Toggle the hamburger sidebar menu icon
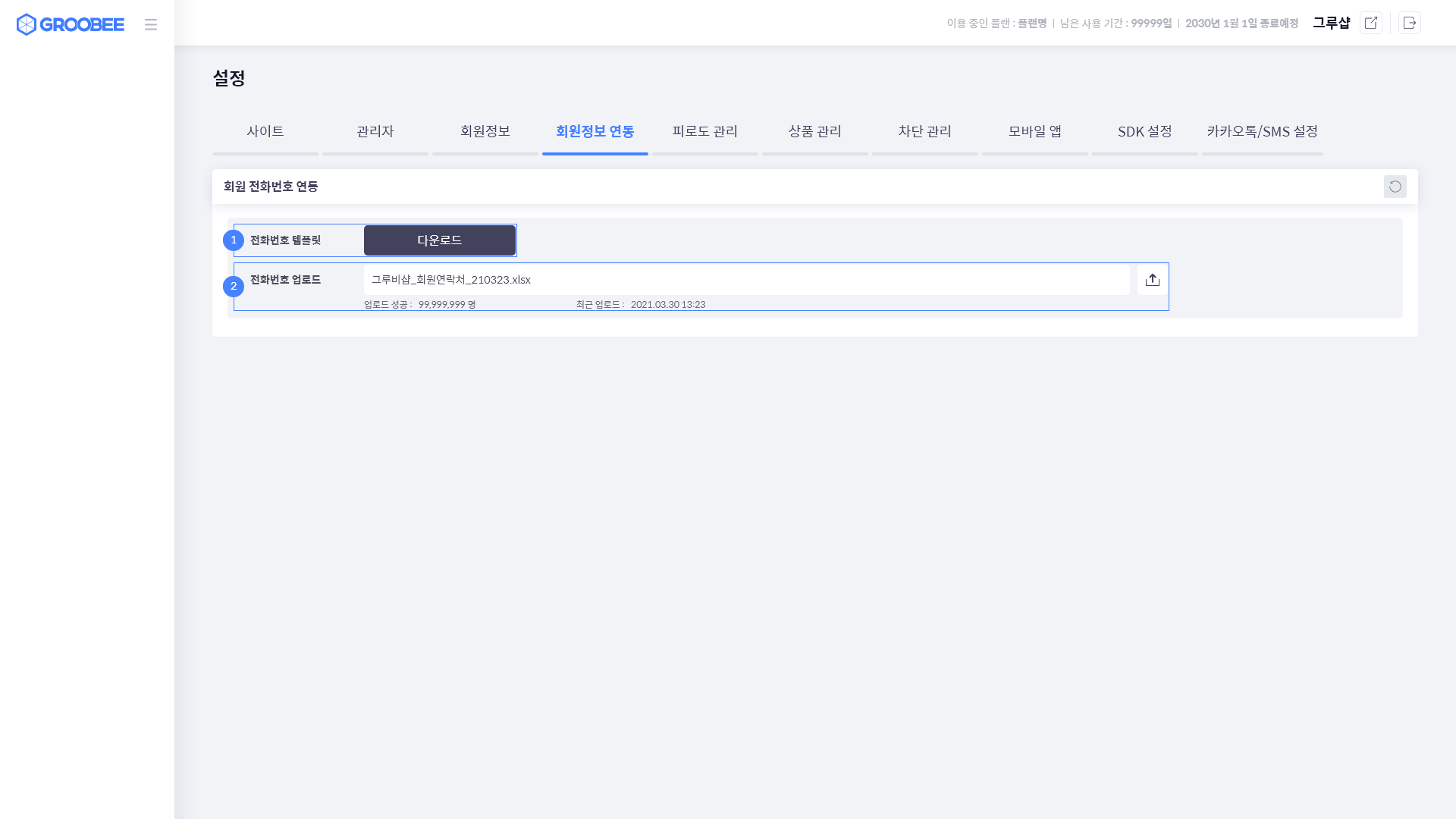1456x819 pixels. pyautogui.click(x=151, y=24)
